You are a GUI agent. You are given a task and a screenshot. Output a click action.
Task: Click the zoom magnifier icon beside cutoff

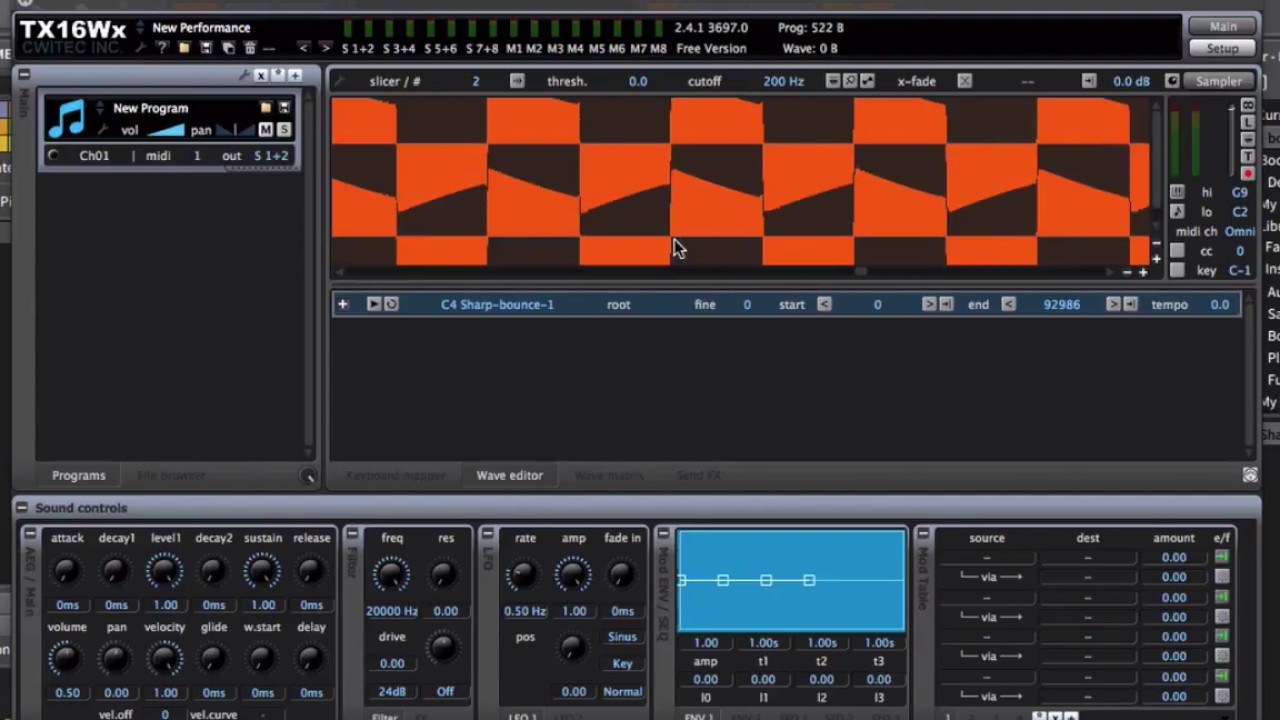point(850,81)
